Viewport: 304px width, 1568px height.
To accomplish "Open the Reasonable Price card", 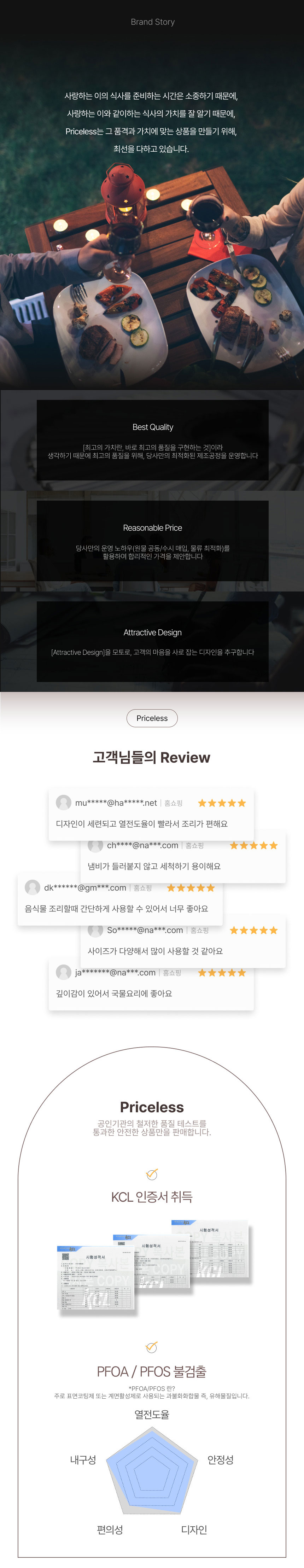I will coord(153,541).
